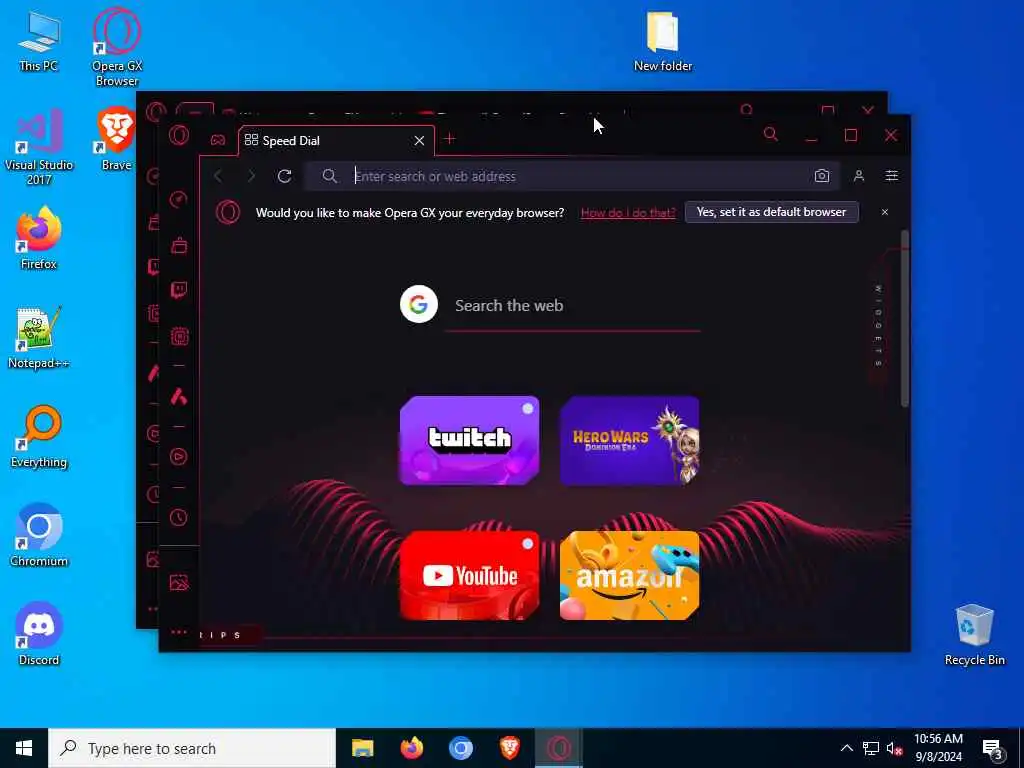The image size is (1024, 768).
Task: Open the briefcase icon in Opera sidebar
Action: tap(179, 246)
